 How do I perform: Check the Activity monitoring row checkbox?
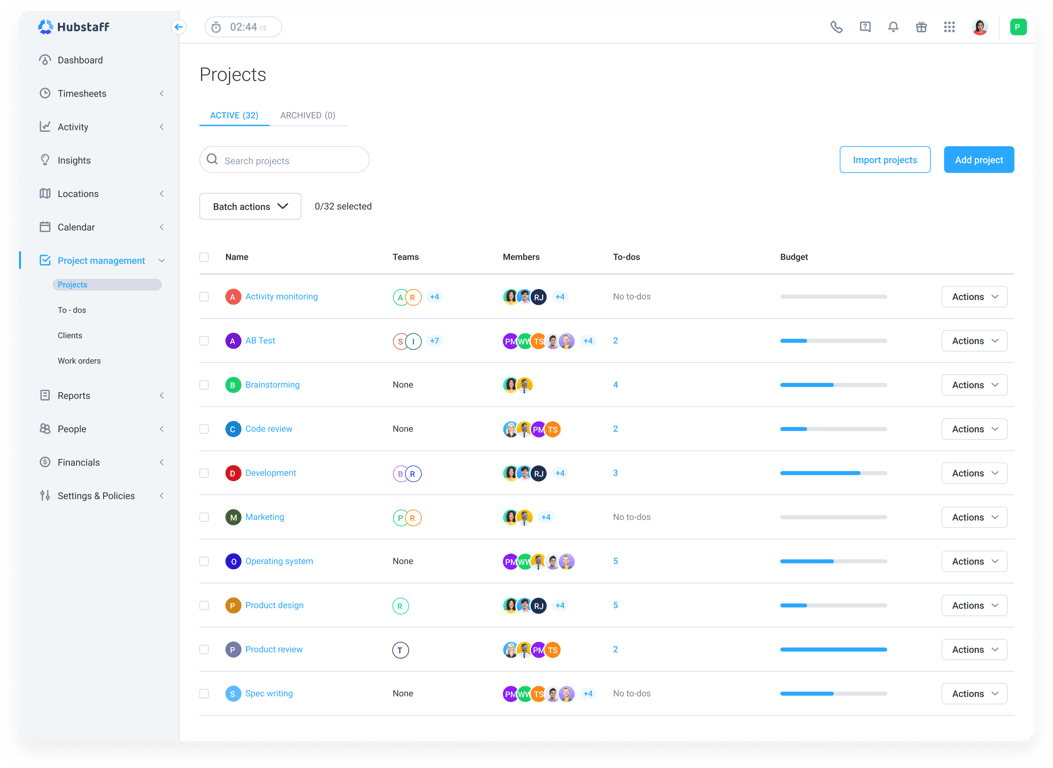(x=204, y=297)
